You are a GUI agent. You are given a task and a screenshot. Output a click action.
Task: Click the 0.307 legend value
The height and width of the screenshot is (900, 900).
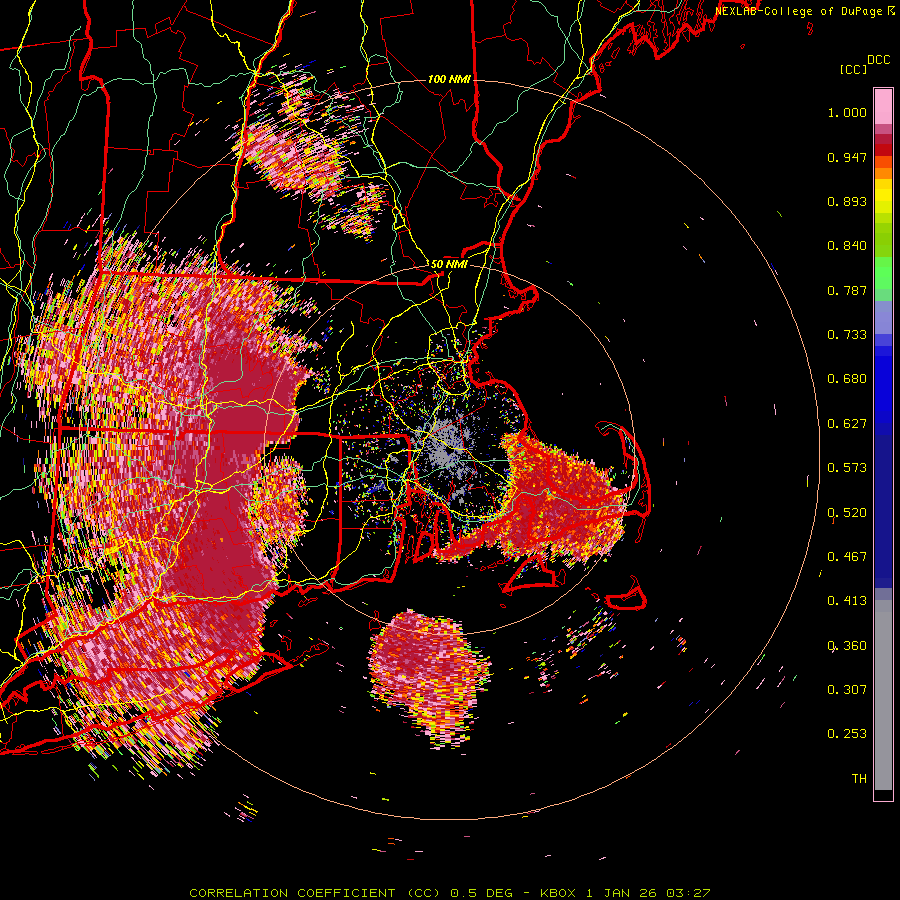847,690
